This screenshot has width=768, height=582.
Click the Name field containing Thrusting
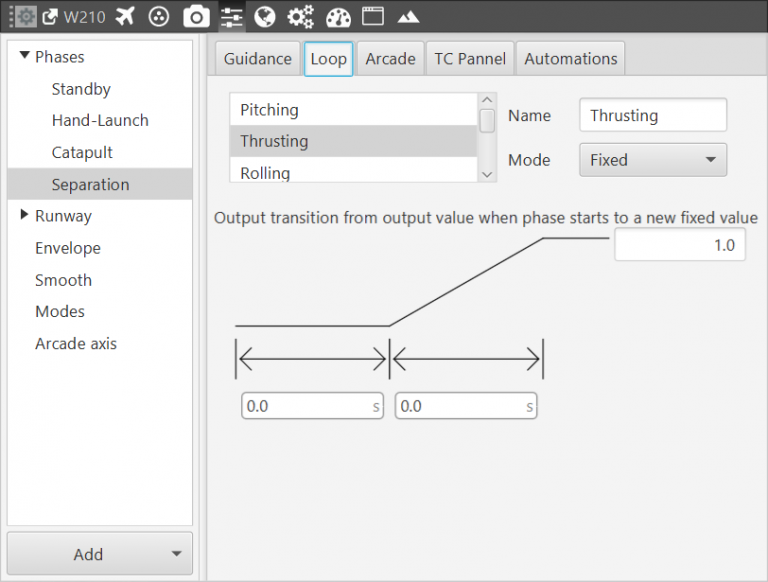[653, 115]
